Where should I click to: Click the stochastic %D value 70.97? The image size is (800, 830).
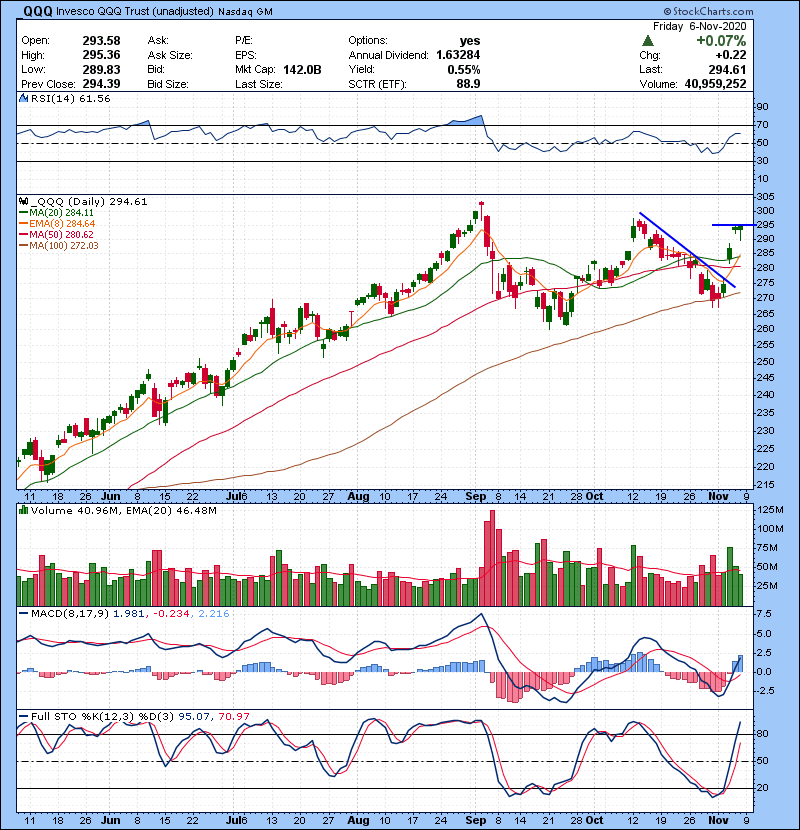click(x=233, y=716)
